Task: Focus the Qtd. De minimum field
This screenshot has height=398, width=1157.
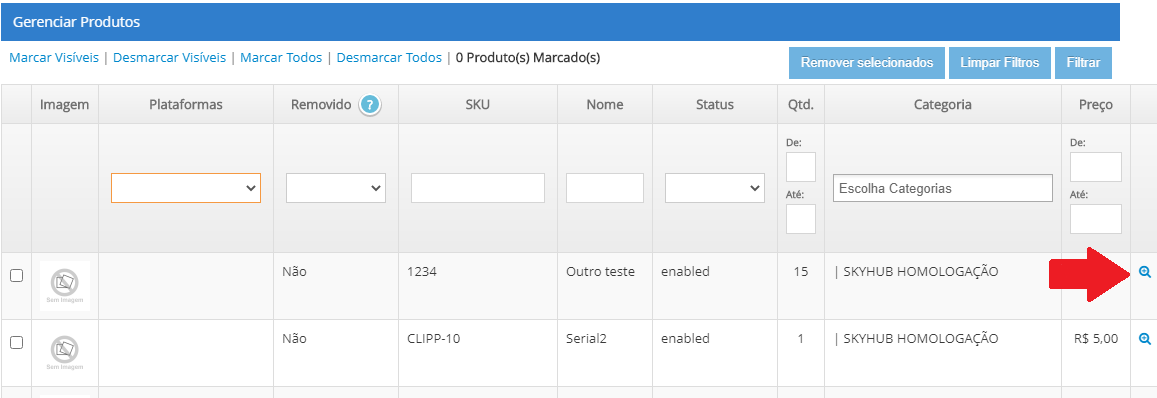Action: pyautogui.click(x=801, y=167)
